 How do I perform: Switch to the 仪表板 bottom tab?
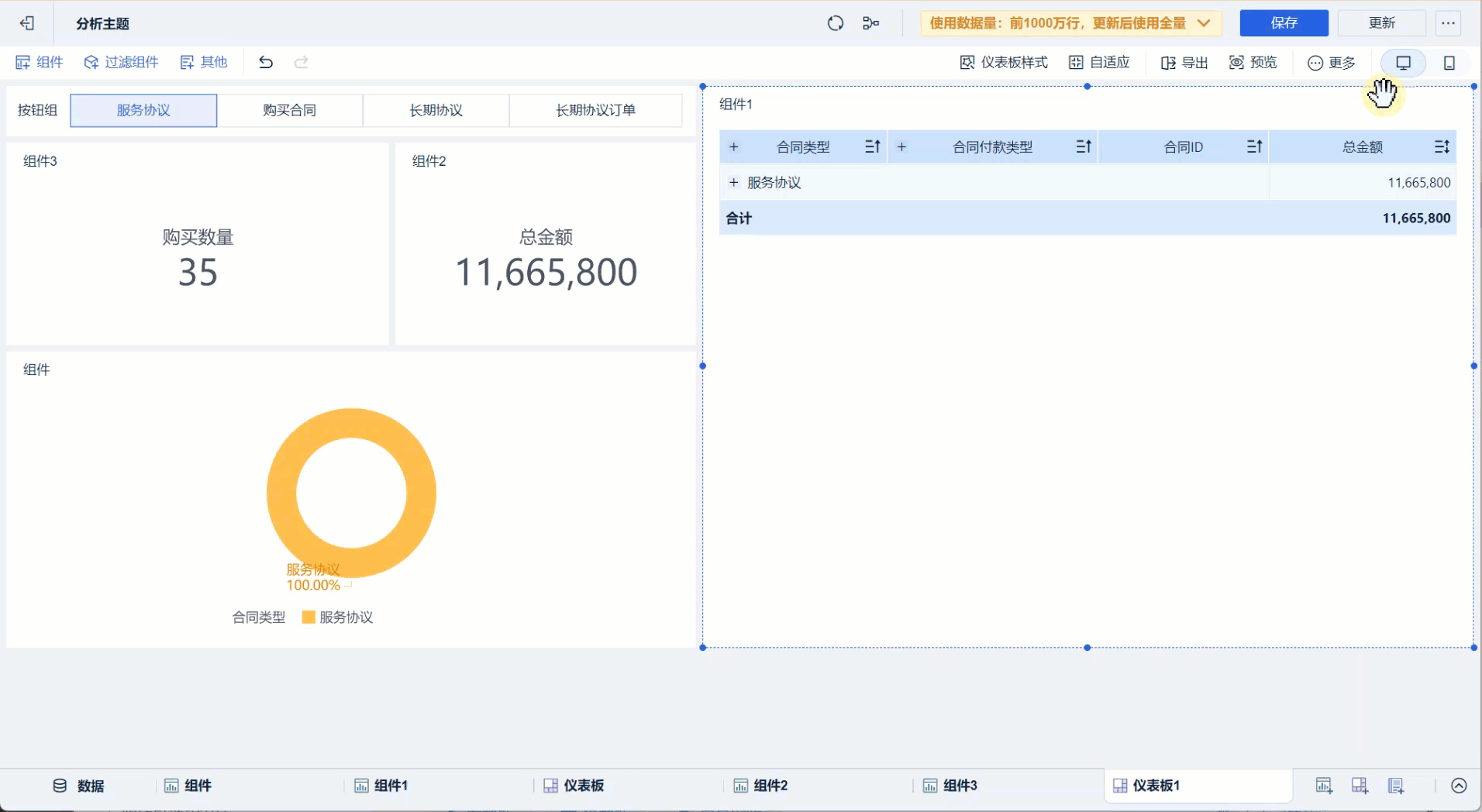pyautogui.click(x=574, y=786)
